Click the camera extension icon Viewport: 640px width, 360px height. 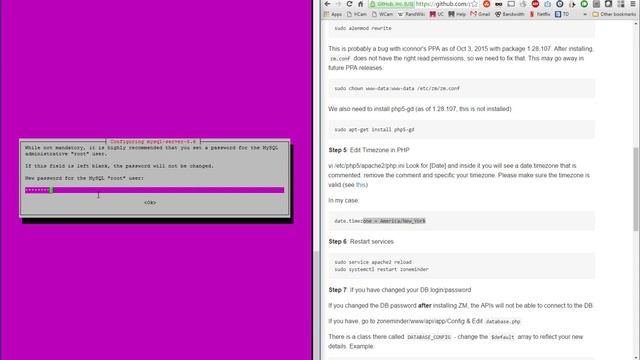pos(547,4)
